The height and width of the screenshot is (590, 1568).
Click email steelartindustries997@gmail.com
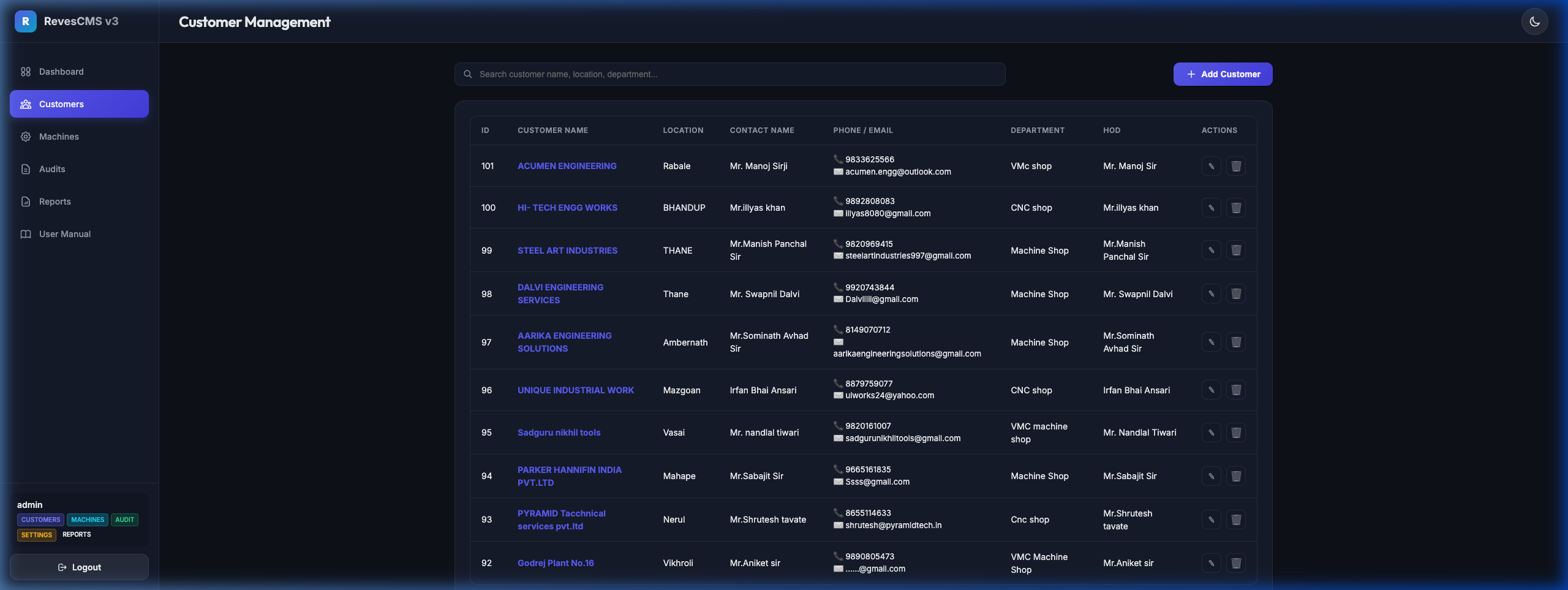coord(908,256)
